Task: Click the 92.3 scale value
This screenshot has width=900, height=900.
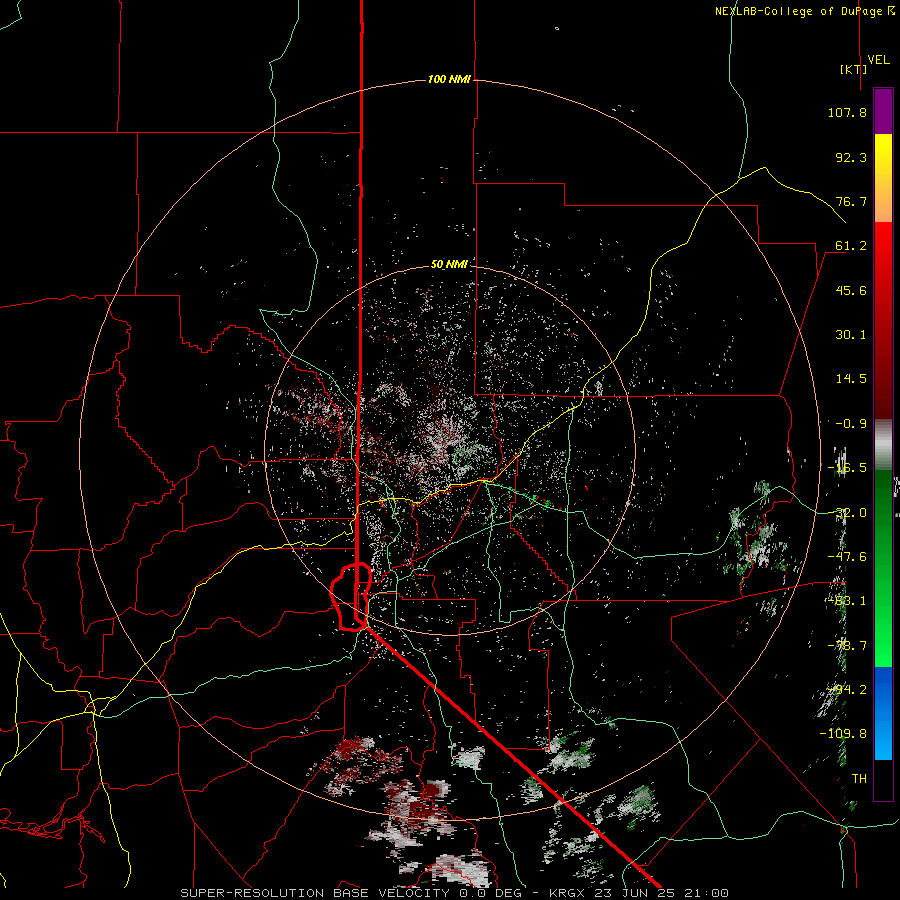Action: (851, 157)
